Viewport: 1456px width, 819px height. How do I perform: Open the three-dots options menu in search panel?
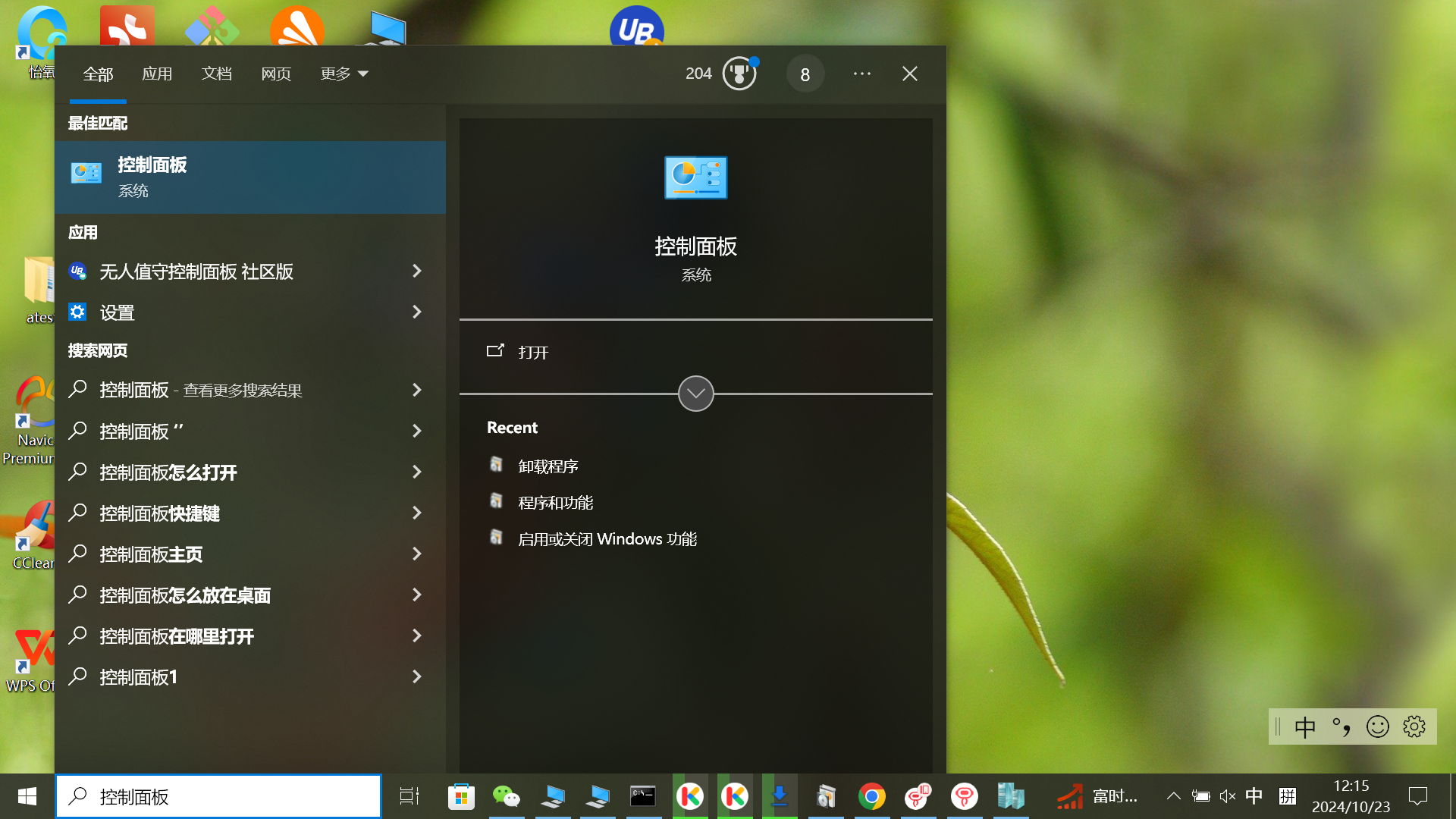click(x=861, y=74)
